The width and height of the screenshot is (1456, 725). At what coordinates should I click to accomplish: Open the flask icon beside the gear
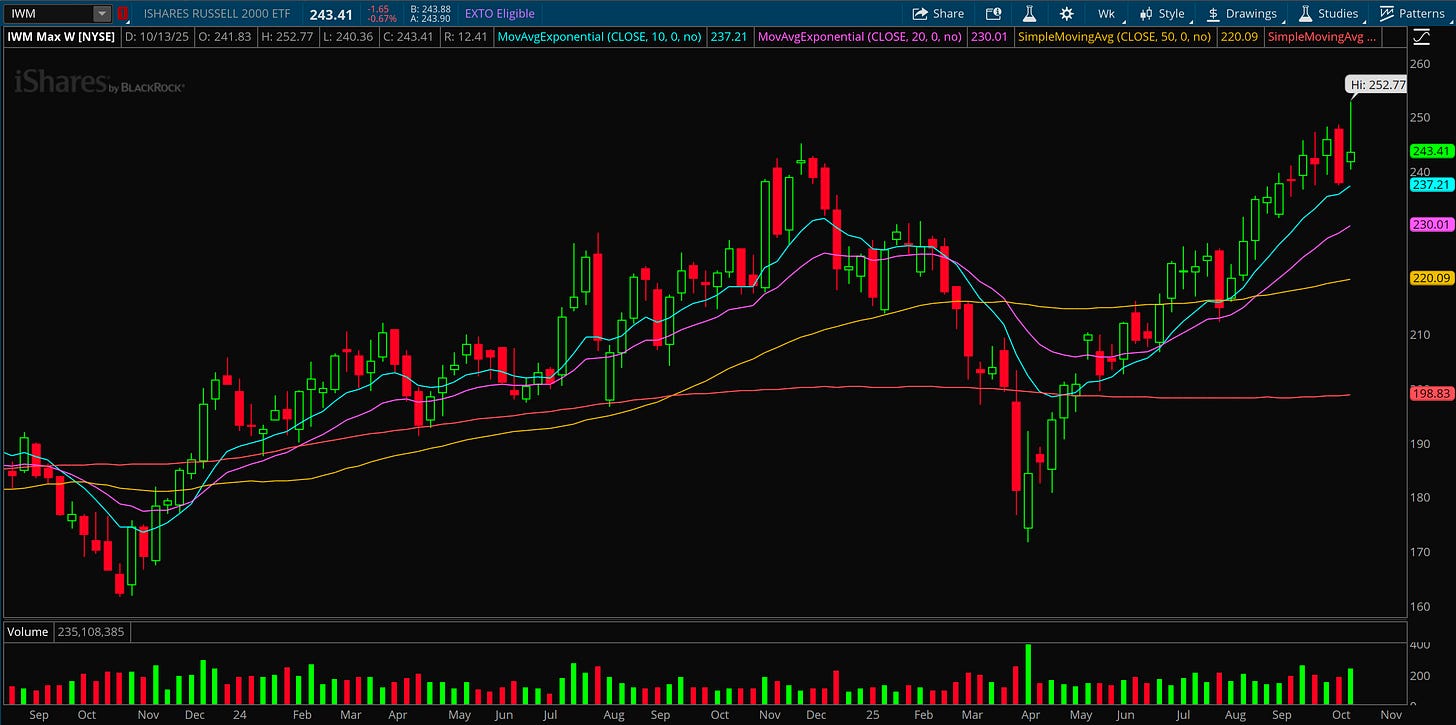(x=1027, y=14)
